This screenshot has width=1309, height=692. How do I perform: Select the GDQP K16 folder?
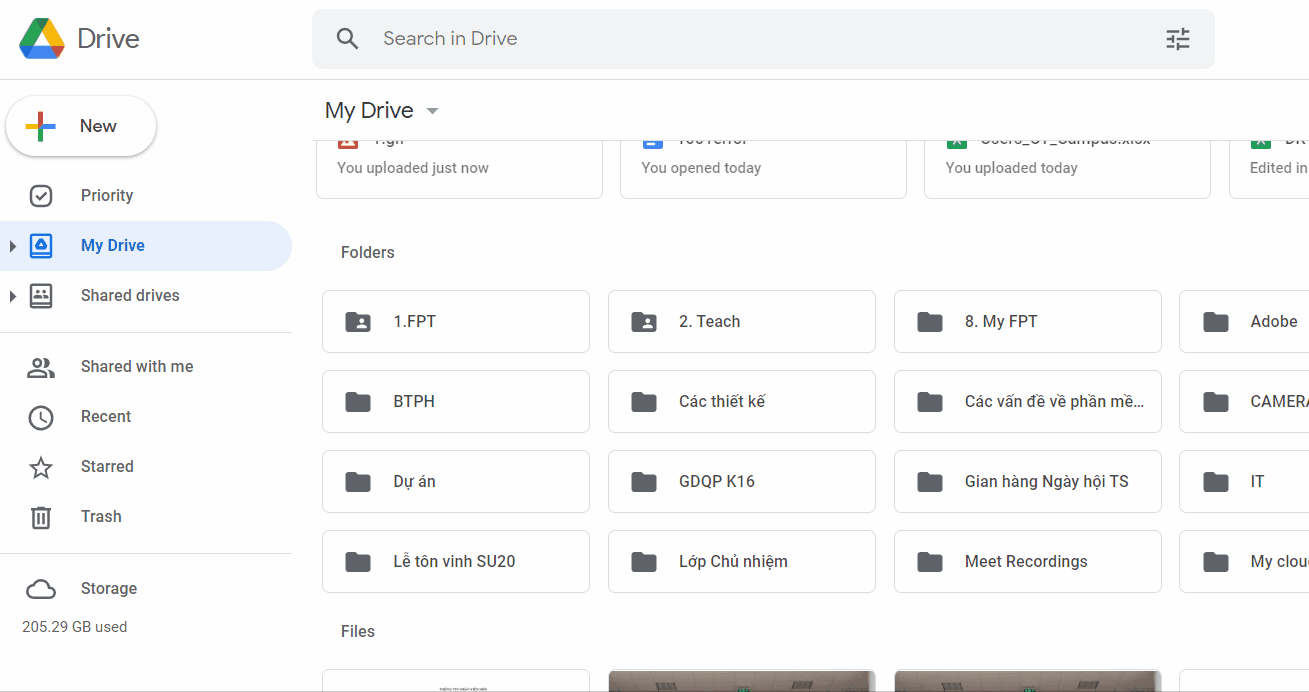click(x=742, y=482)
